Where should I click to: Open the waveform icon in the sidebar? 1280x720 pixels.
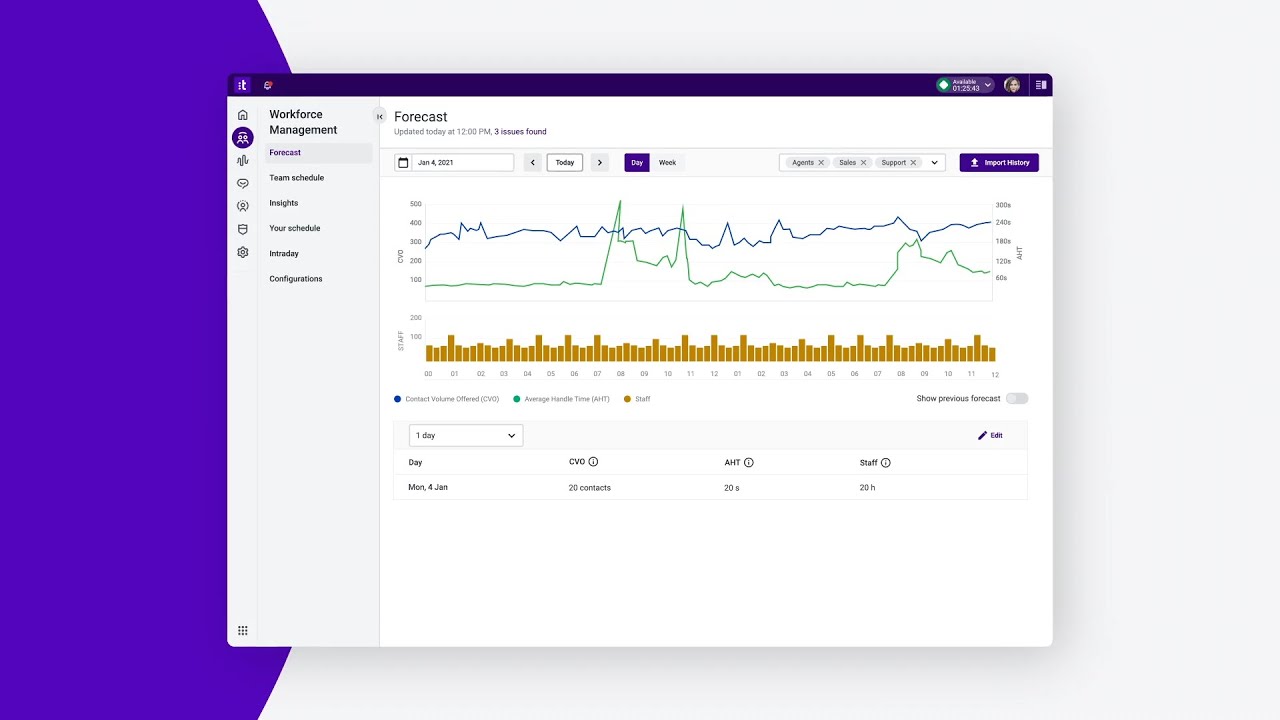pyautogui.click(x=242, y=161)
